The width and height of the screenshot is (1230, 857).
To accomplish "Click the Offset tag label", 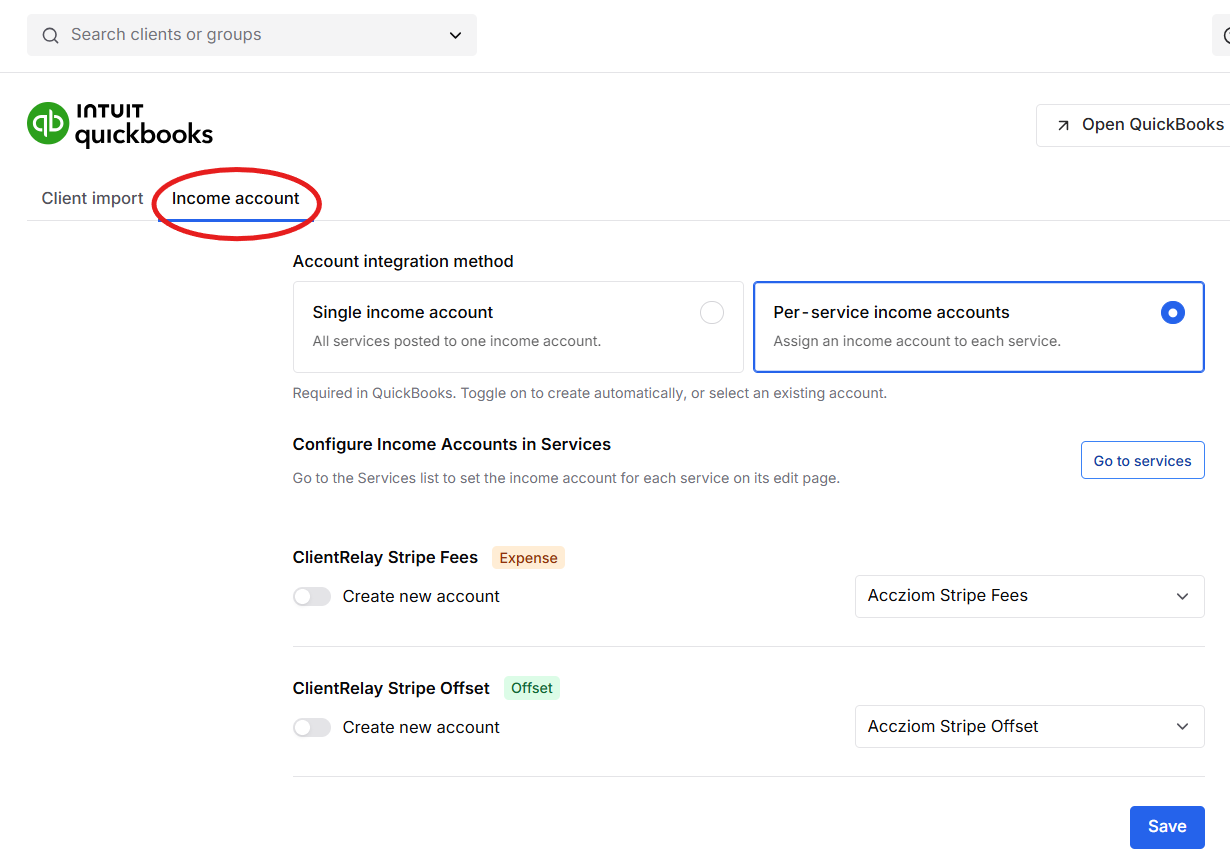I will click(x=532, y=688).
